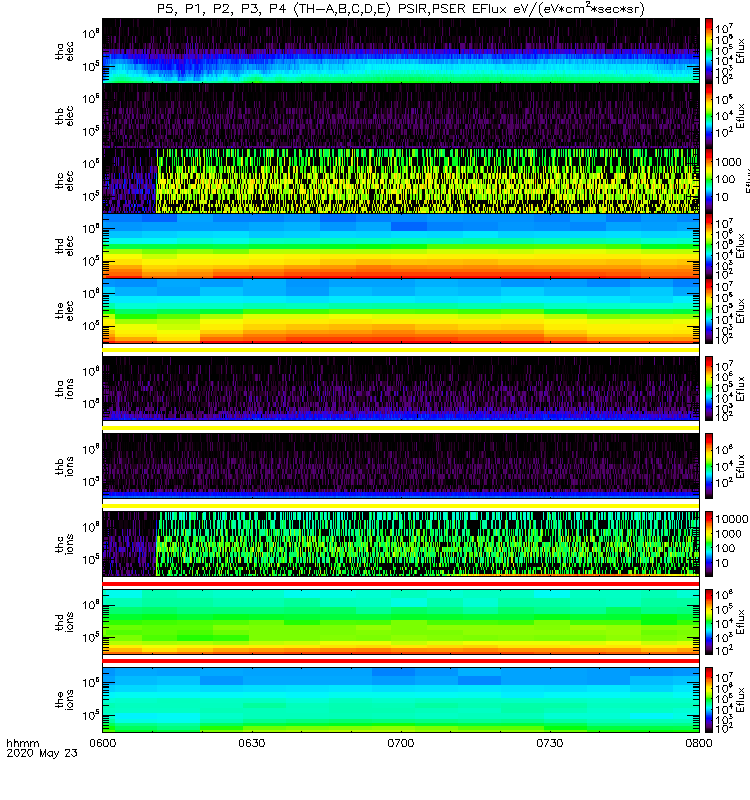Viewport: 750px width, 800px height.
Task: Select the "the elec" panel label
Action: pyautogui.click(x=64, y=311)
